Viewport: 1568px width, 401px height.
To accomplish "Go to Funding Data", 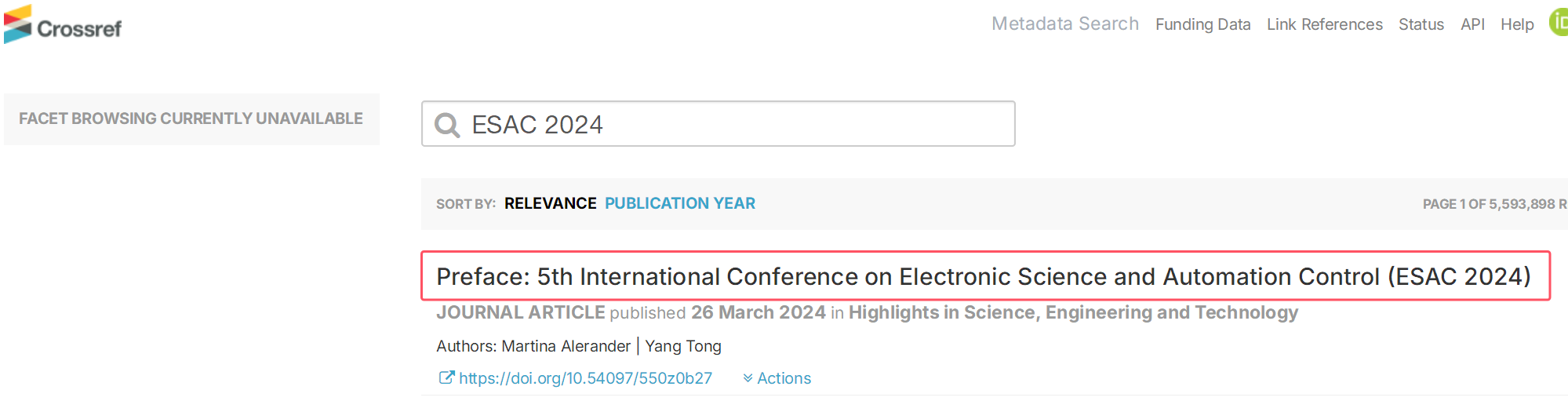I will [1202, 24].
